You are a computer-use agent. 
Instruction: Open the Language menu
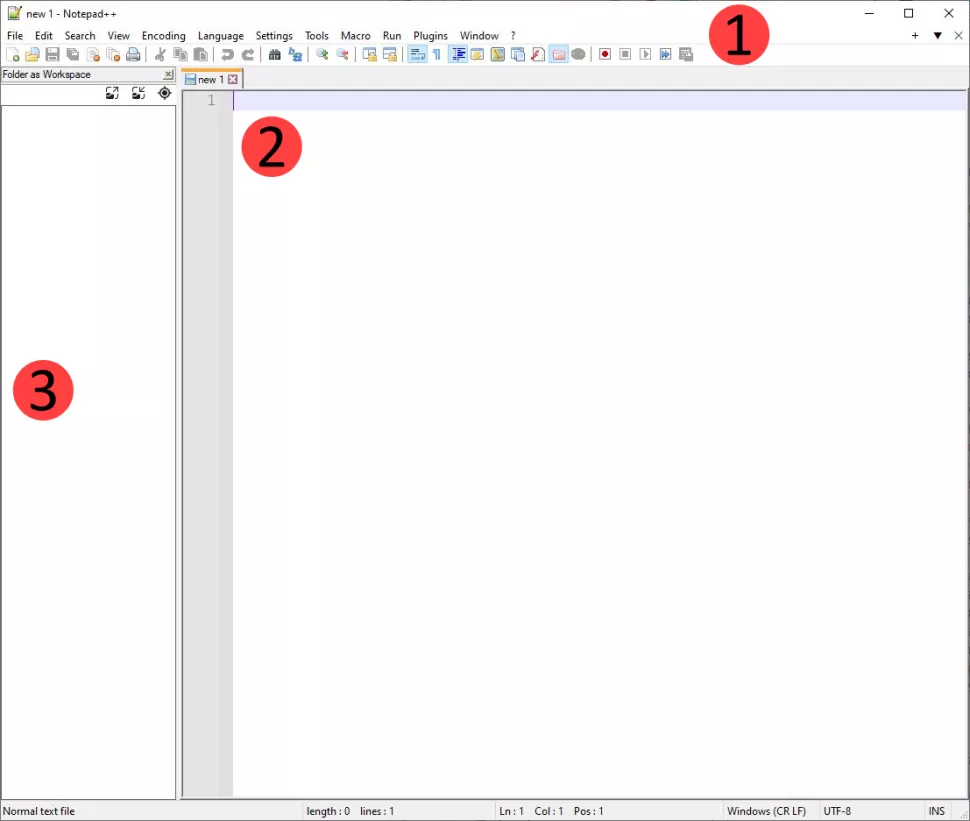coord(220,36)
